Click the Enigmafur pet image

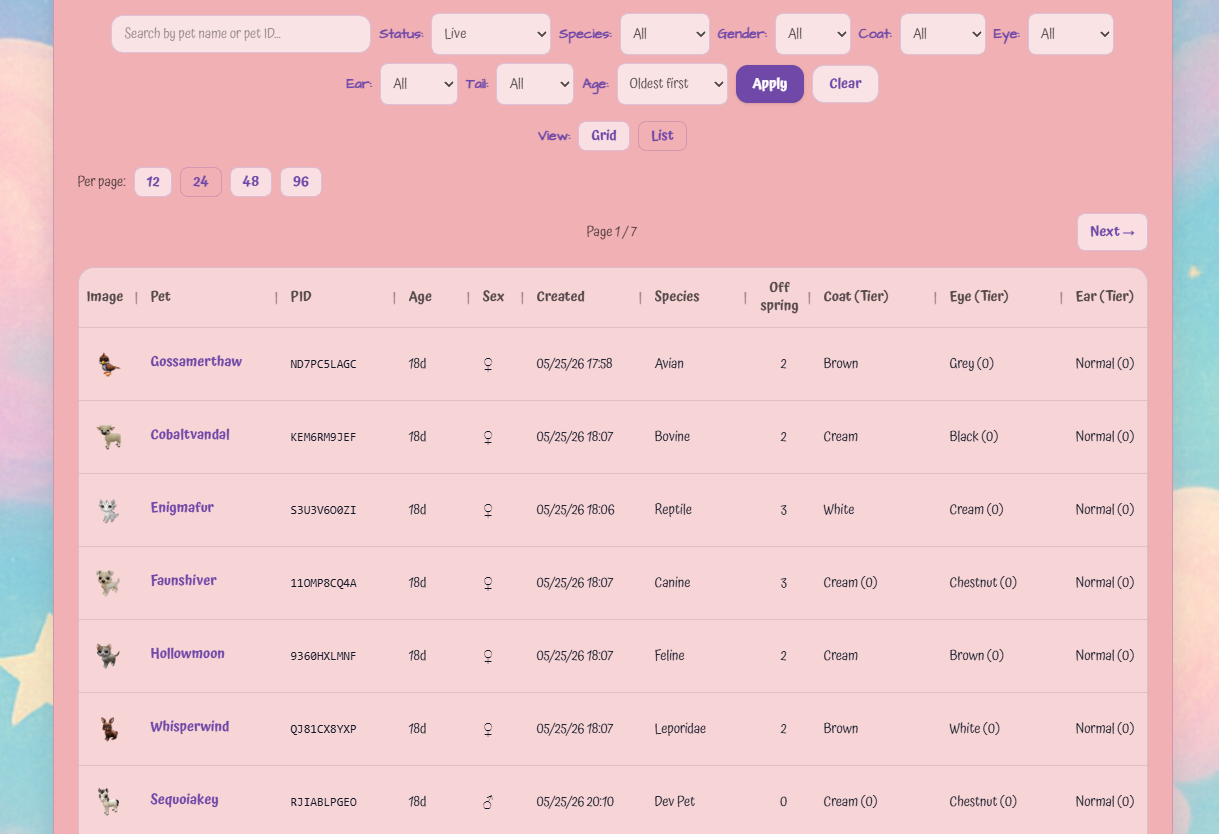coord(108,510)
